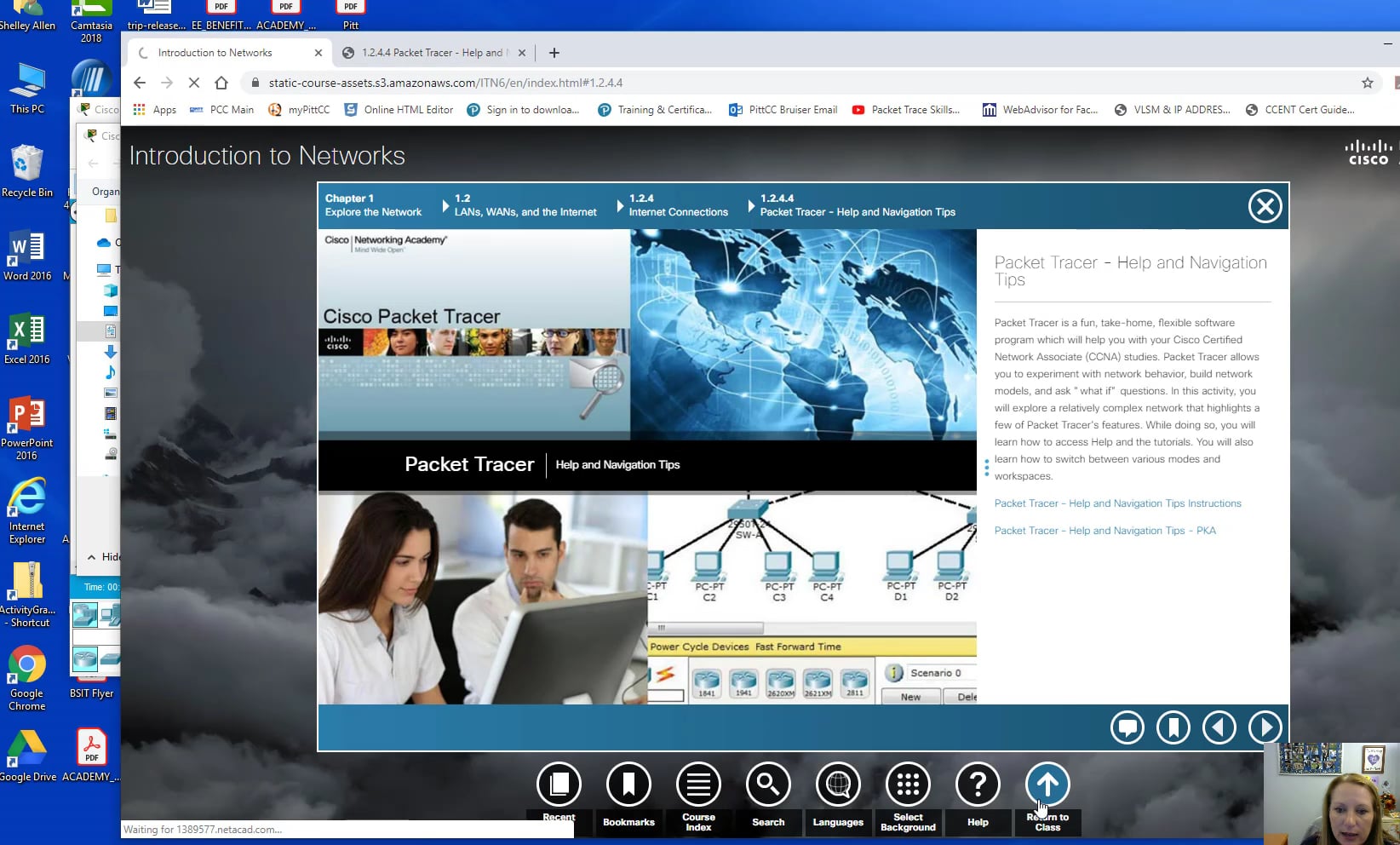Open the myPittCC bookmark
The image size is (1400, 845).
coord(299,110)
